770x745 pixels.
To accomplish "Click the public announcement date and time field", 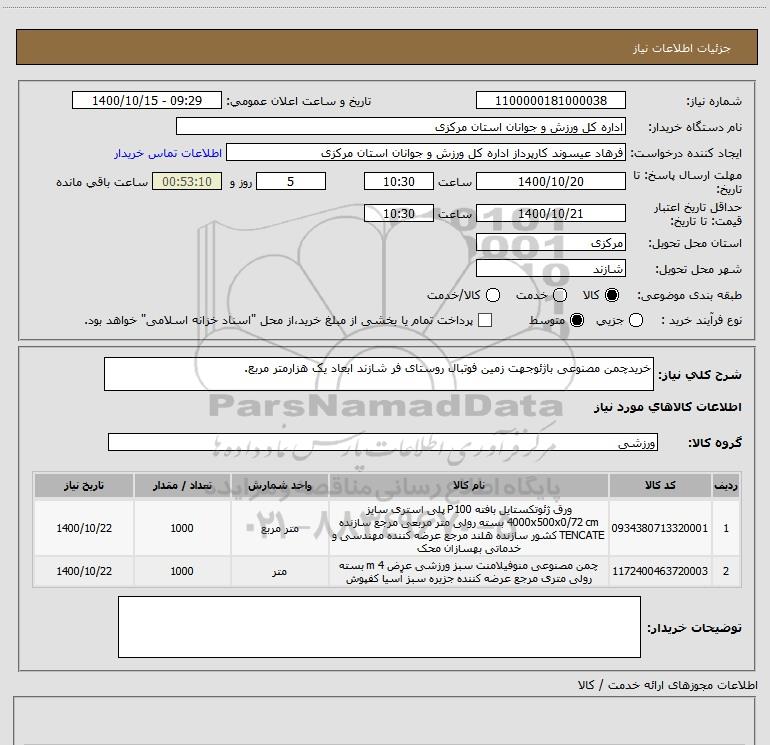I will pos(147,100).
